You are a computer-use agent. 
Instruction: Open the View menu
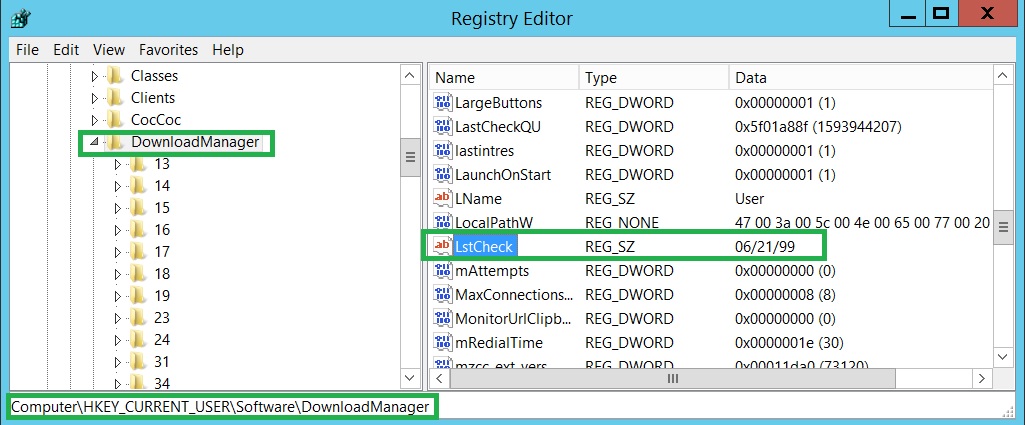tap(109, 50)
